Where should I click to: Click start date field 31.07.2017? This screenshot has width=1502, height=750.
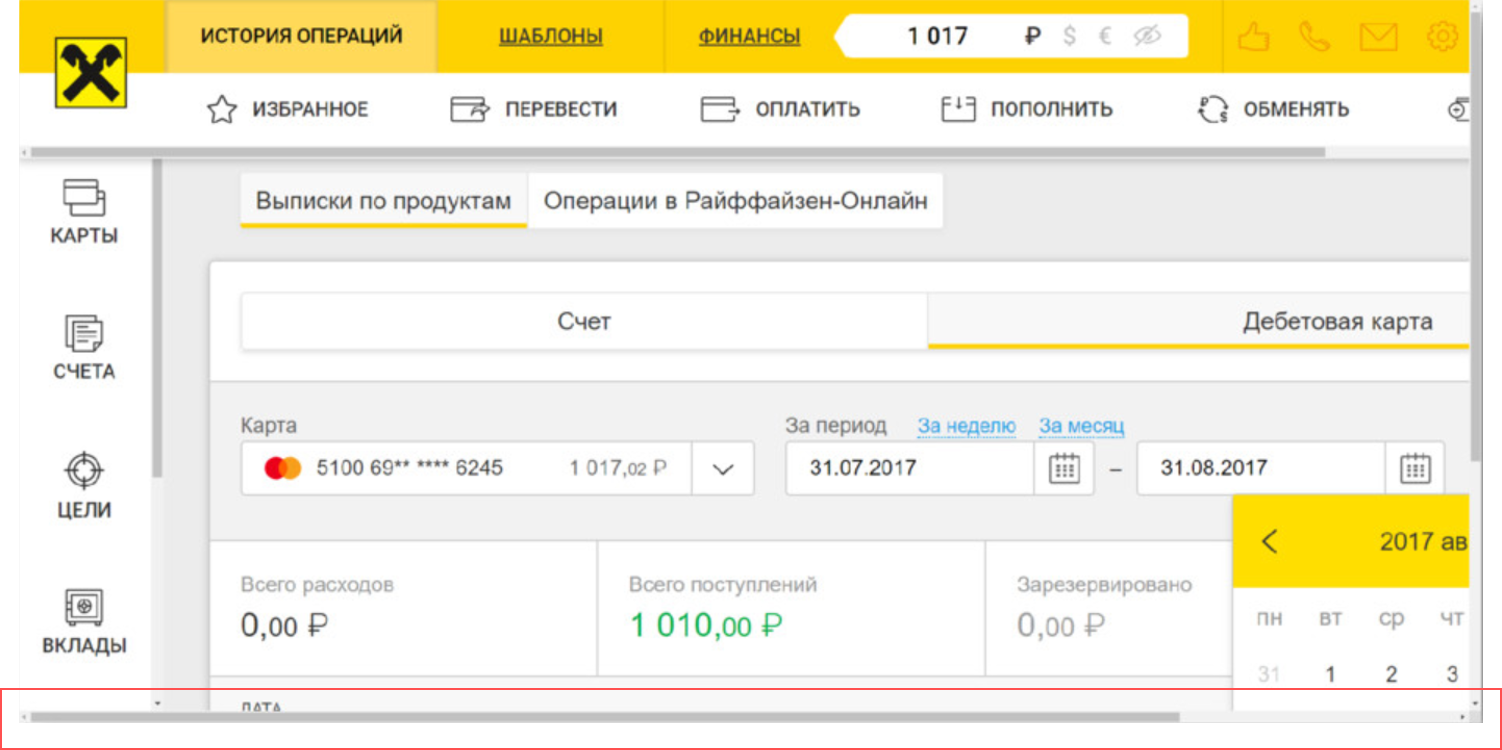pos(909,468)
